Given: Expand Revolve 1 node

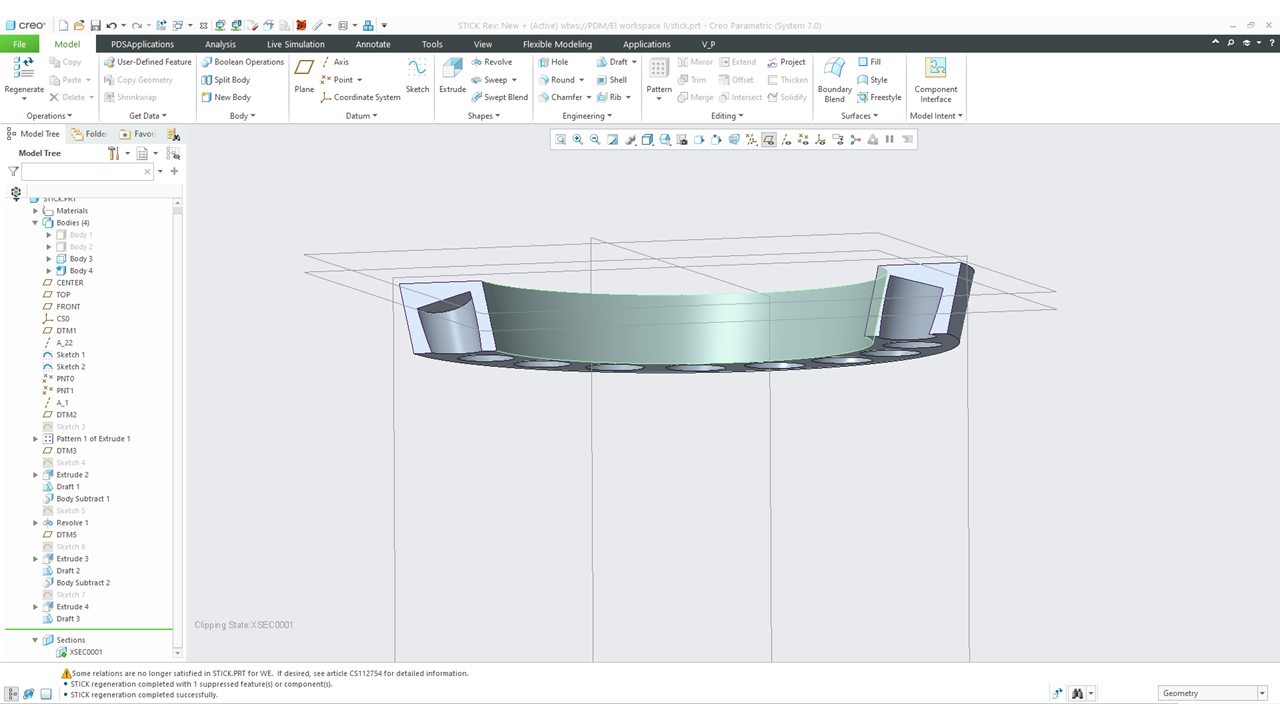Looking at the screenshot, I should point(36,523).
